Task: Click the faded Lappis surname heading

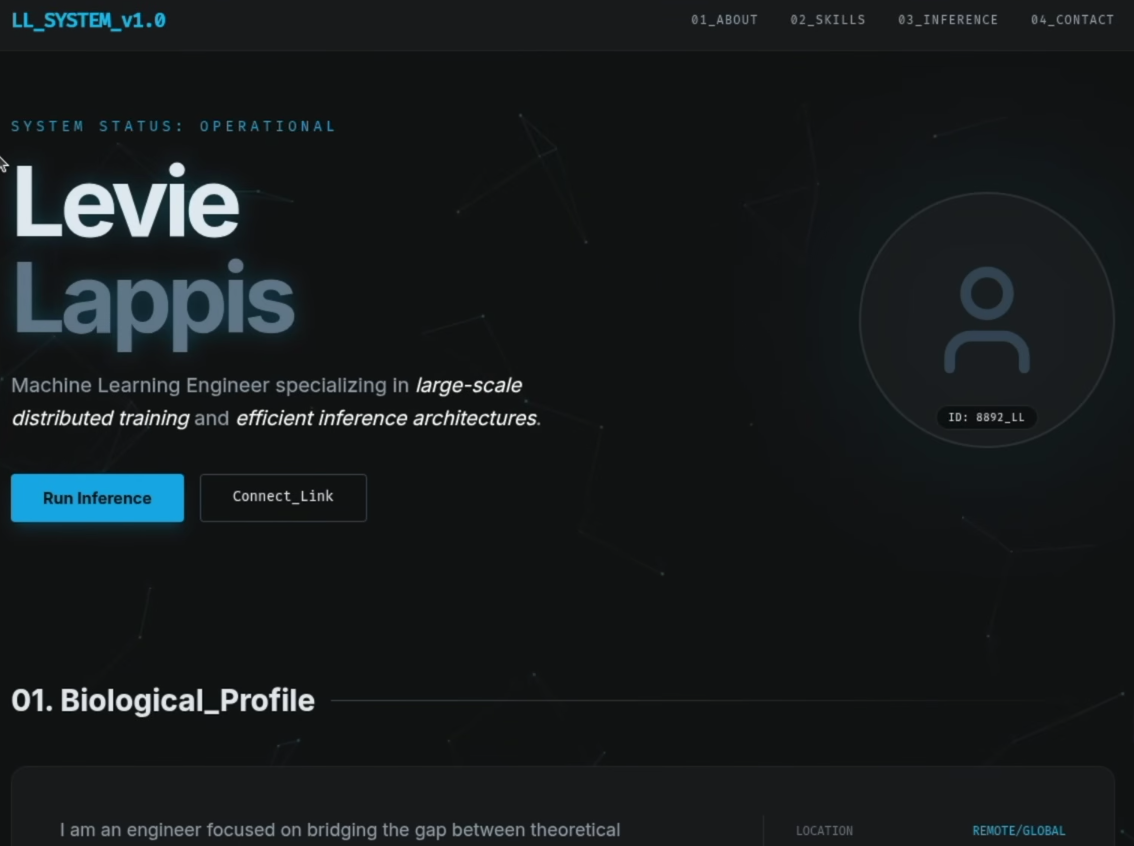Action: click(x=153, y=300)
